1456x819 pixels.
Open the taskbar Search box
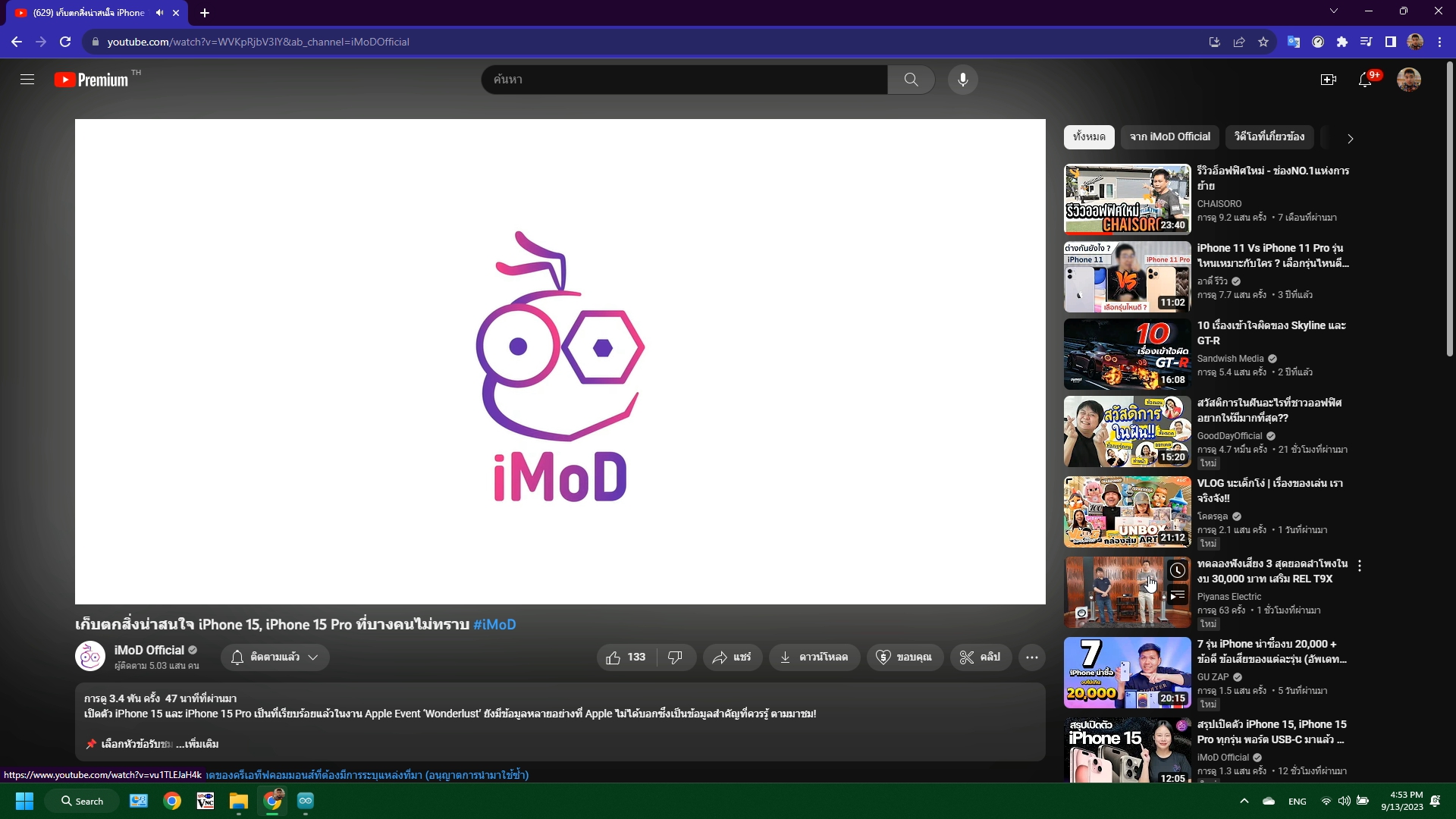(x=82, y=801)
